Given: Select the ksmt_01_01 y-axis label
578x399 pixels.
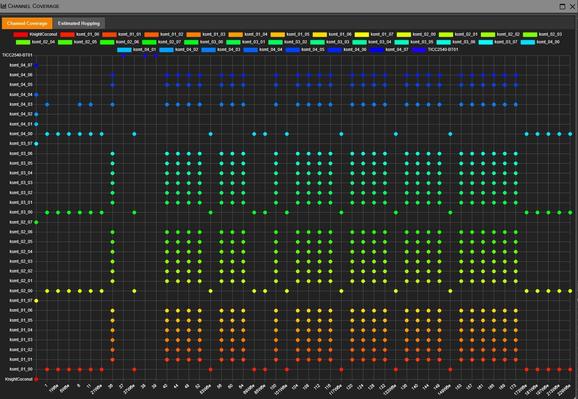Looking at the screenshot, I should (x=21, y=360).
